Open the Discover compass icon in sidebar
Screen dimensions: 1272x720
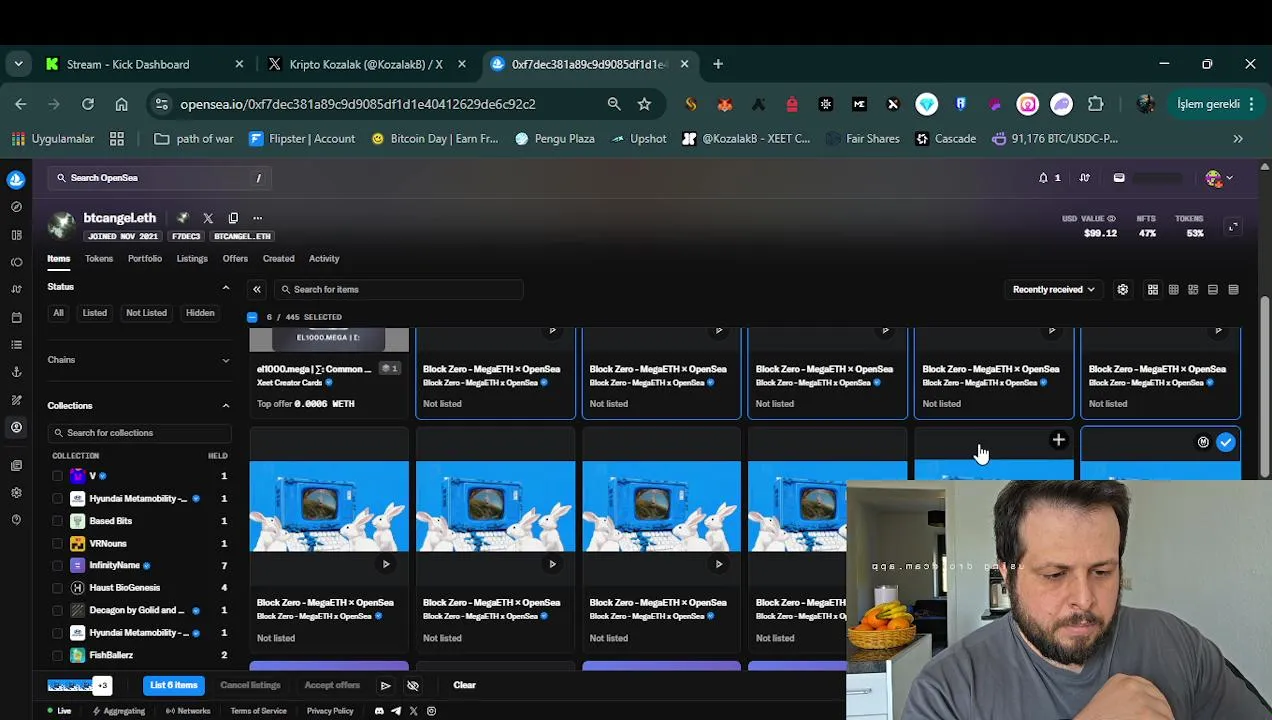(x=16, y=207)
